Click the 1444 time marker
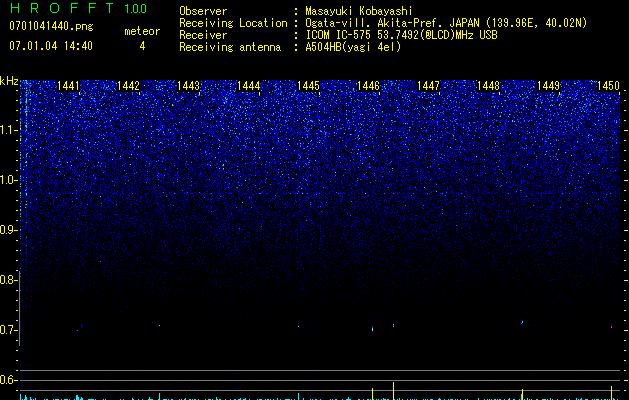629x400 pixels. [x=248, y=86]
